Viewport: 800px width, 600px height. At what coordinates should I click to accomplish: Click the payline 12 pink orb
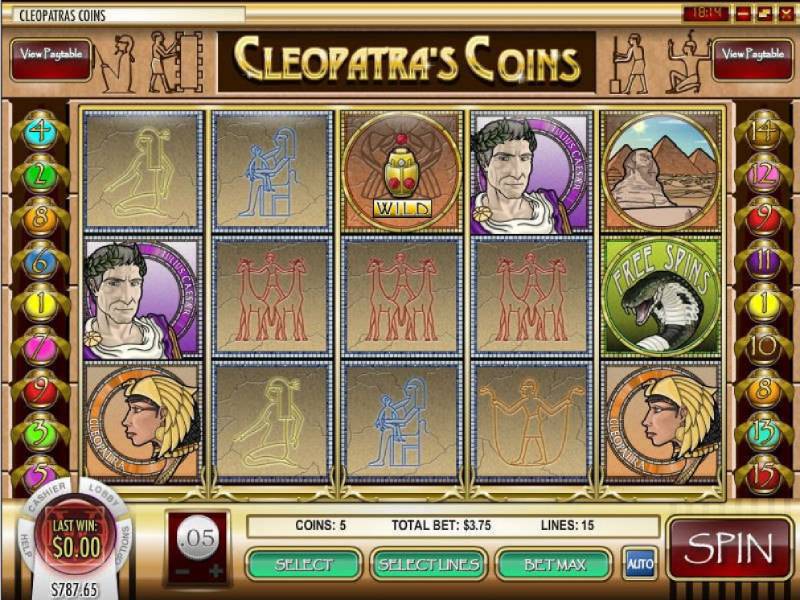click(x=763, y=175)
